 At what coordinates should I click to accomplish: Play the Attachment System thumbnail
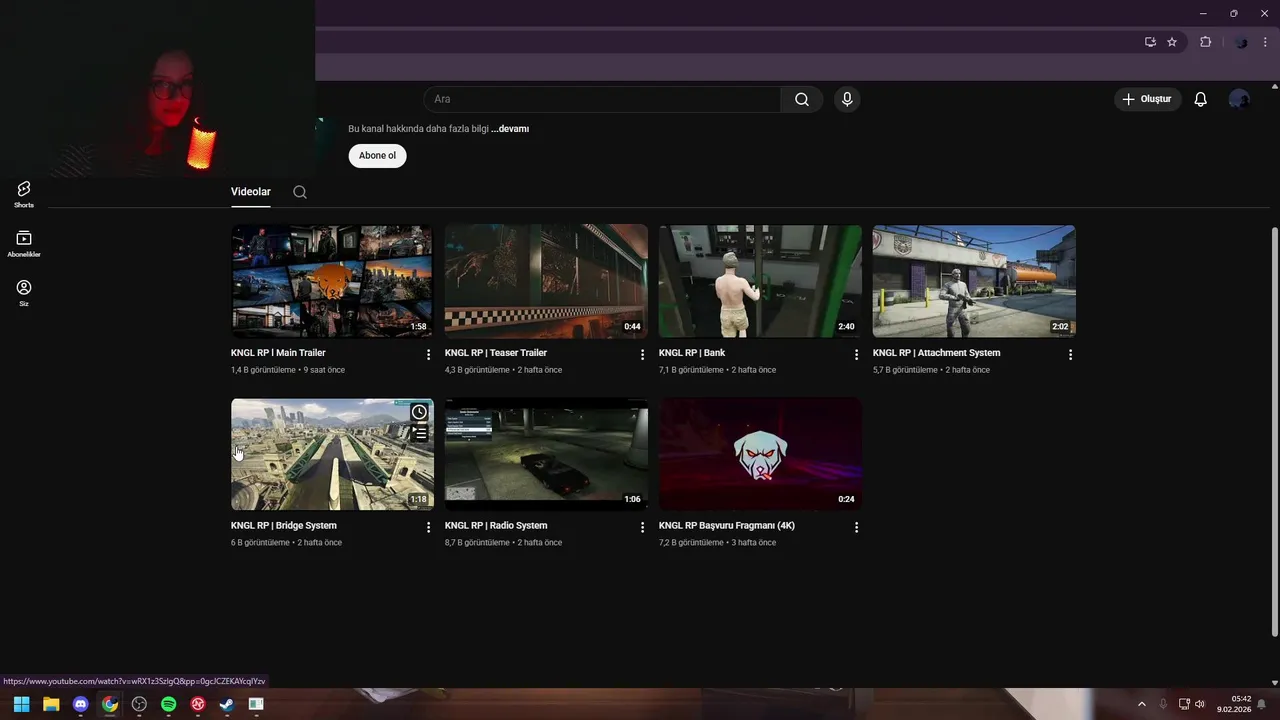click(974, 281)
